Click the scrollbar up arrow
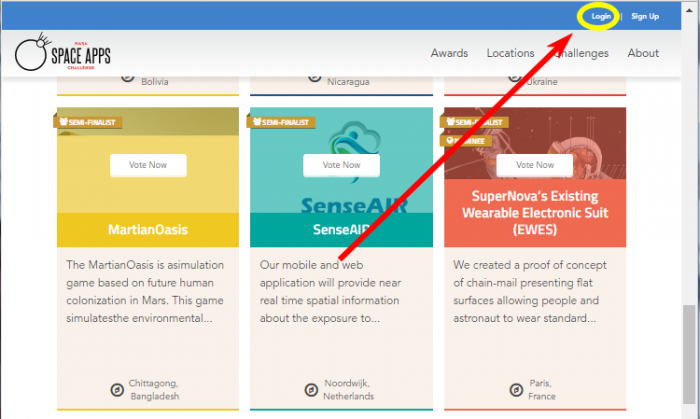This screenshot has width=700, height=419. click(690, 9)
